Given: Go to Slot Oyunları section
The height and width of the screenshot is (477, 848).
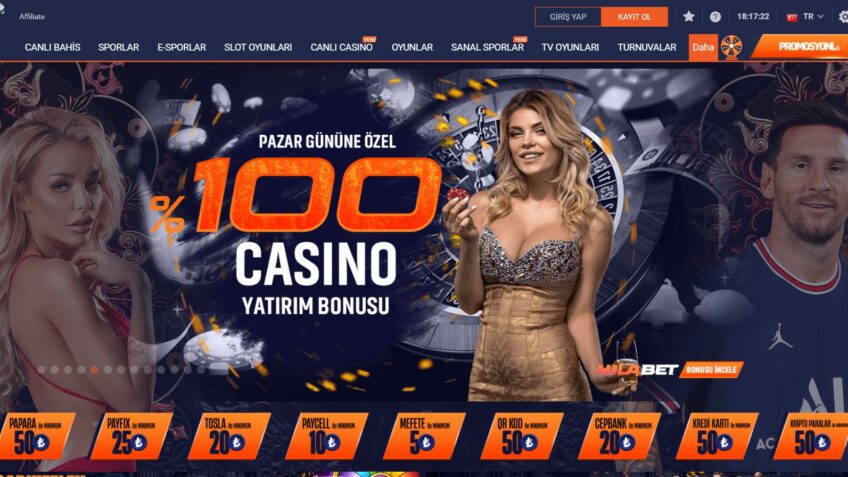Looking at the screenshot, I should coord(258,47).
